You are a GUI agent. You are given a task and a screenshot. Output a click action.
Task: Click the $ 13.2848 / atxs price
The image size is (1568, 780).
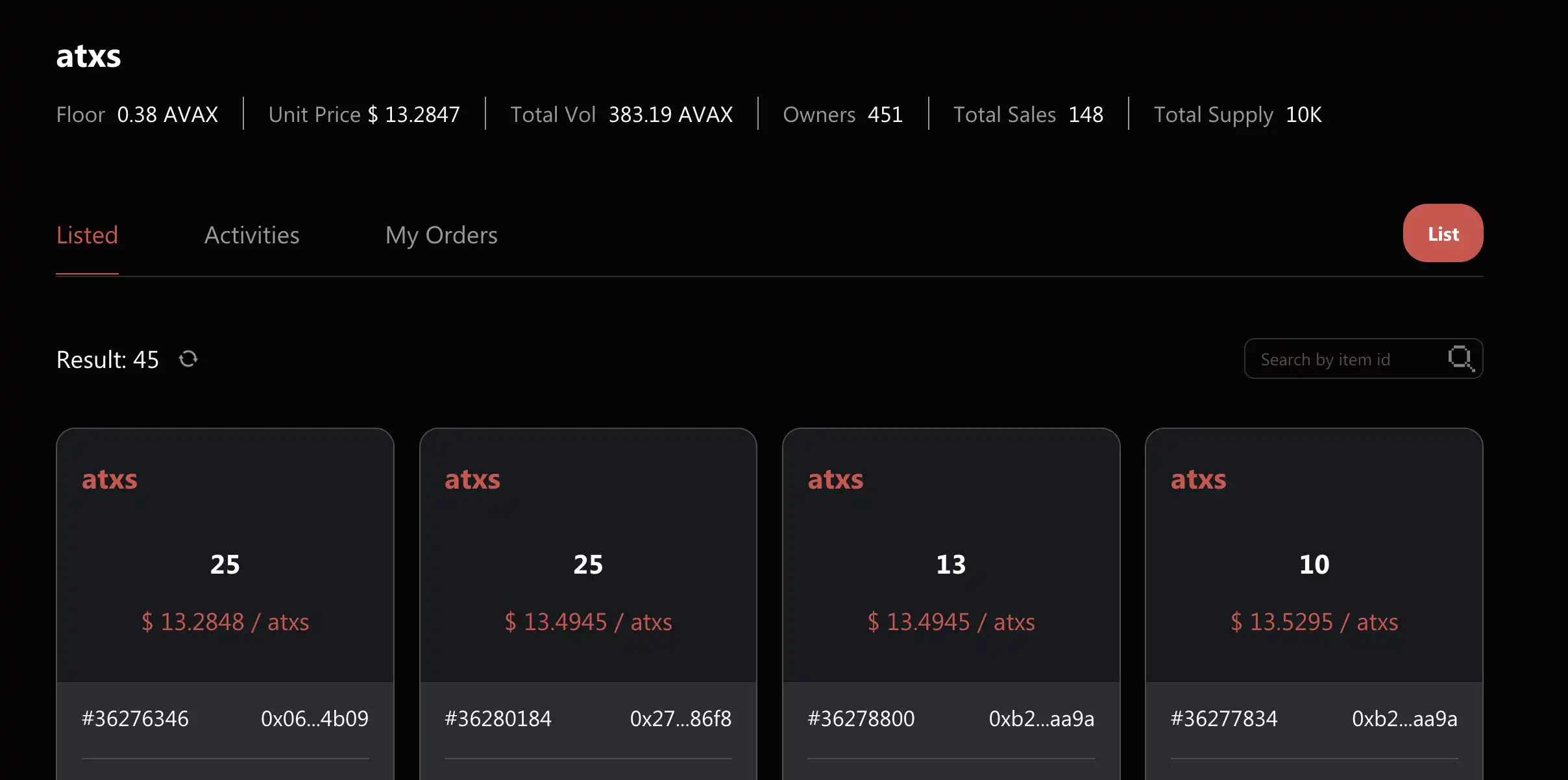pos(225,622)
